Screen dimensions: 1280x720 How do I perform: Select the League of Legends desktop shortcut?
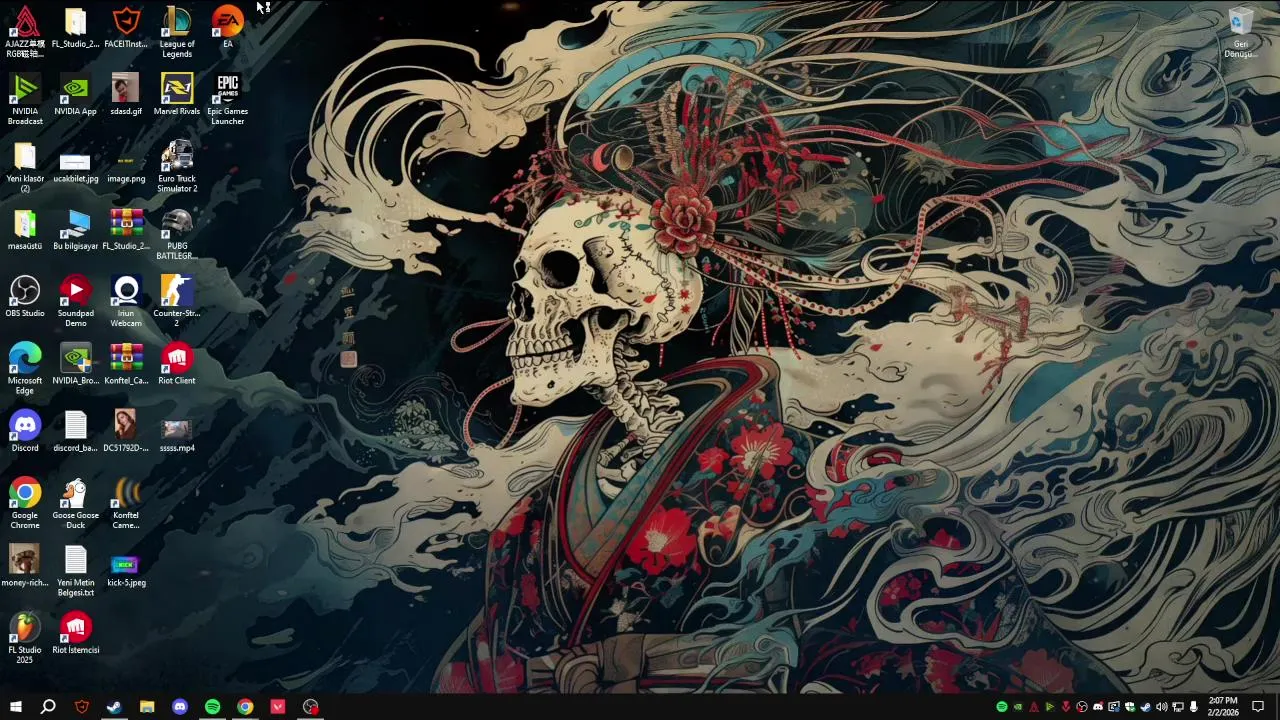[177, 31]
